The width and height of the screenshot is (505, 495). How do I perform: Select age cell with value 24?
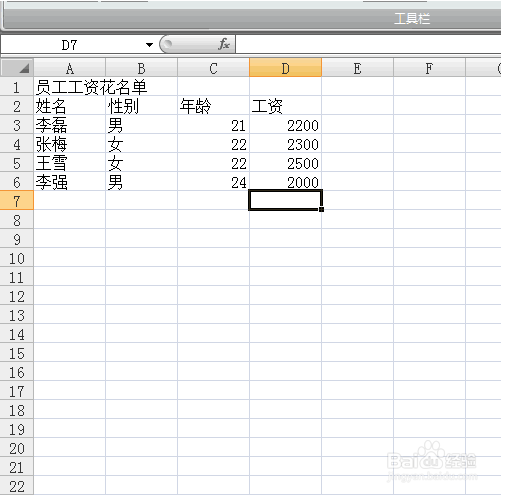(x=214, y=182)
